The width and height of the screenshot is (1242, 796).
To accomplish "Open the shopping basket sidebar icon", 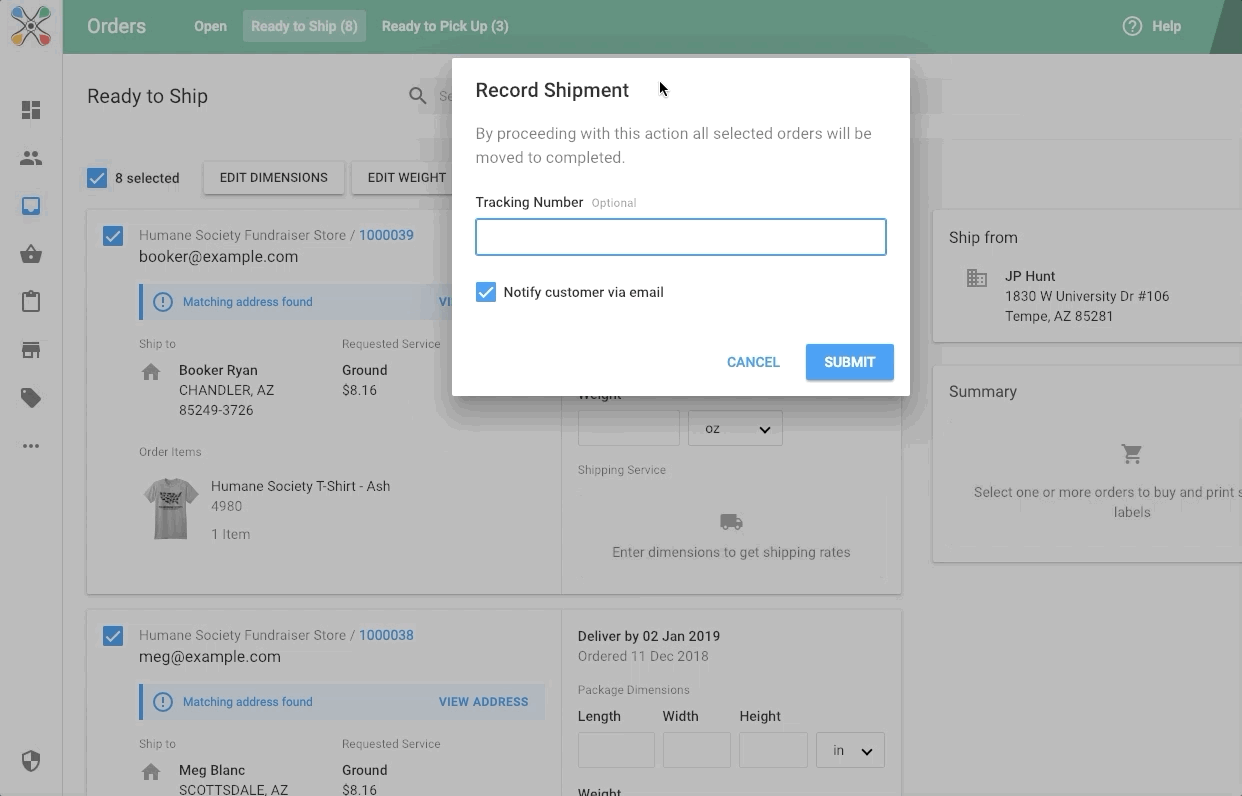I will (x=31, y=254).
